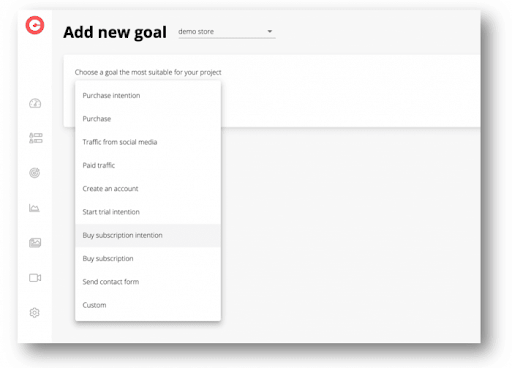Click the red app logo icon
512x368 pixels.
[x=35, y=25]
